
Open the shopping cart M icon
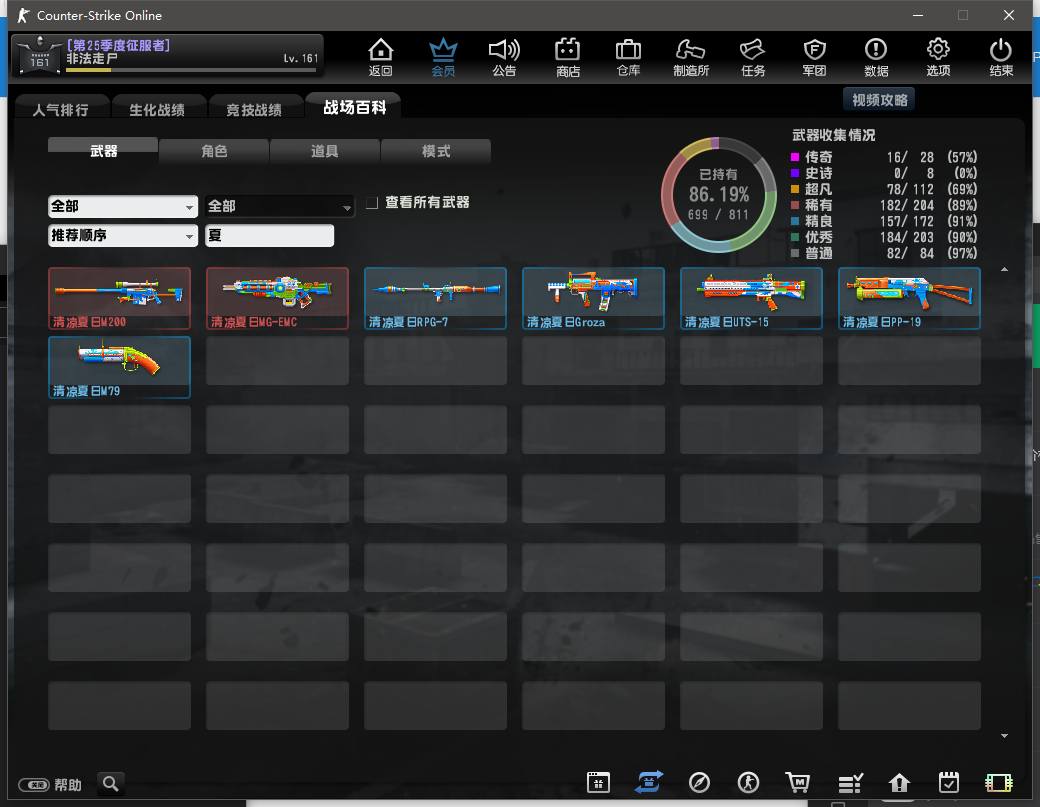point(798,782)
